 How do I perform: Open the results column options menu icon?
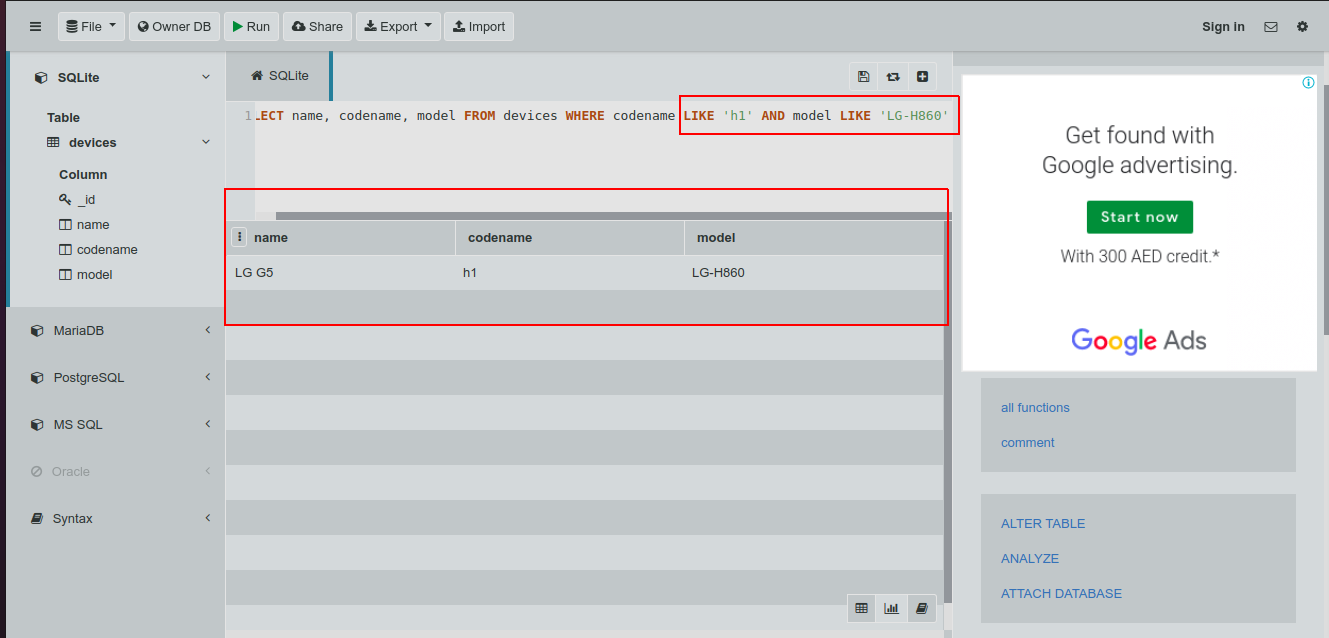tap(238, 237)
